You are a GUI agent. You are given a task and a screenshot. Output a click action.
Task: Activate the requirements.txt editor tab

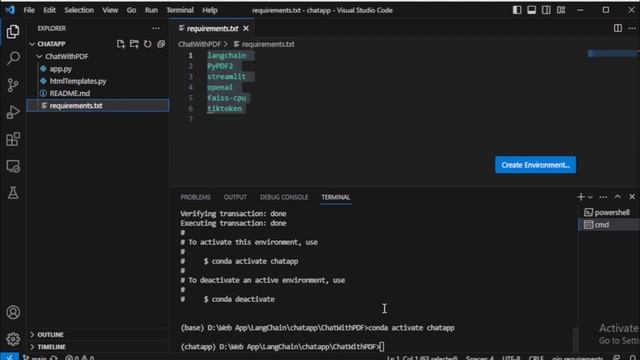pyautogui.click(x=211, y=28)
